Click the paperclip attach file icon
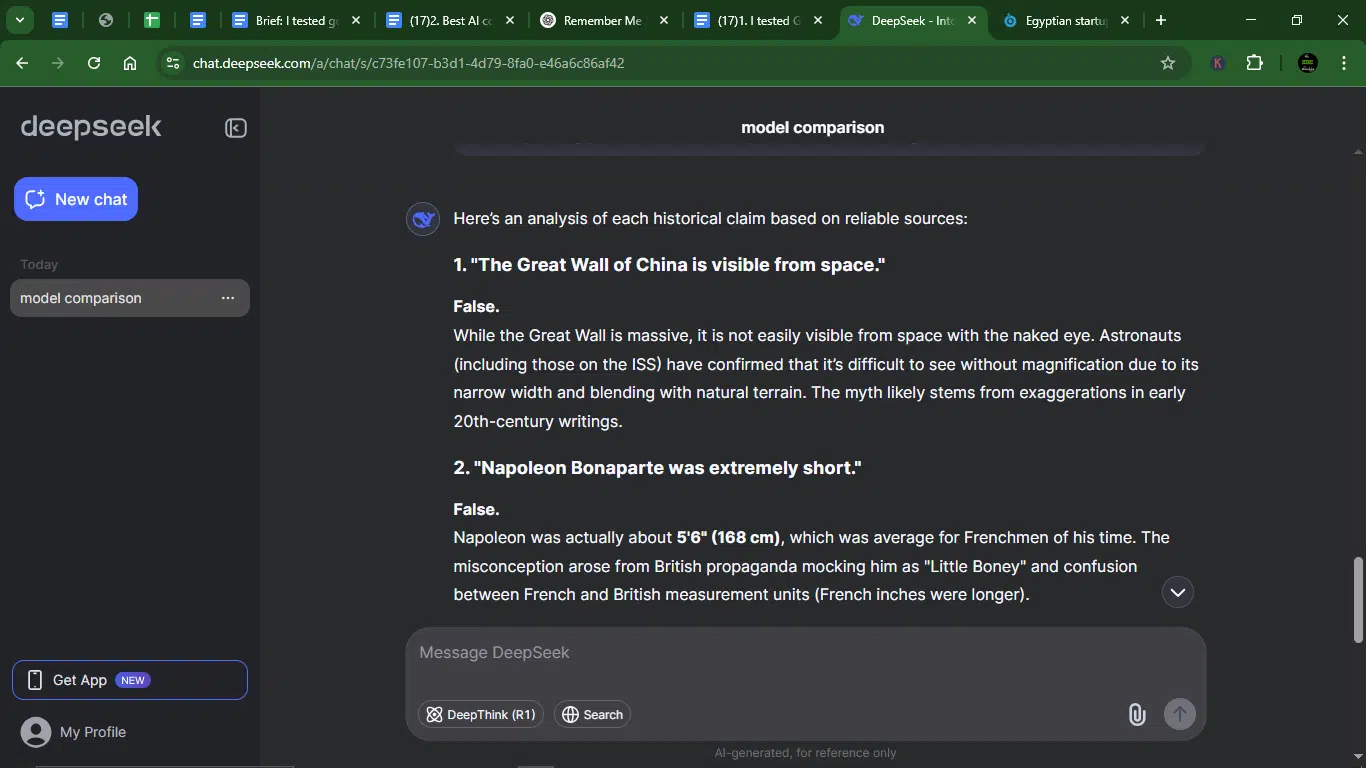1366x768 pixels. pos(1137,714)
